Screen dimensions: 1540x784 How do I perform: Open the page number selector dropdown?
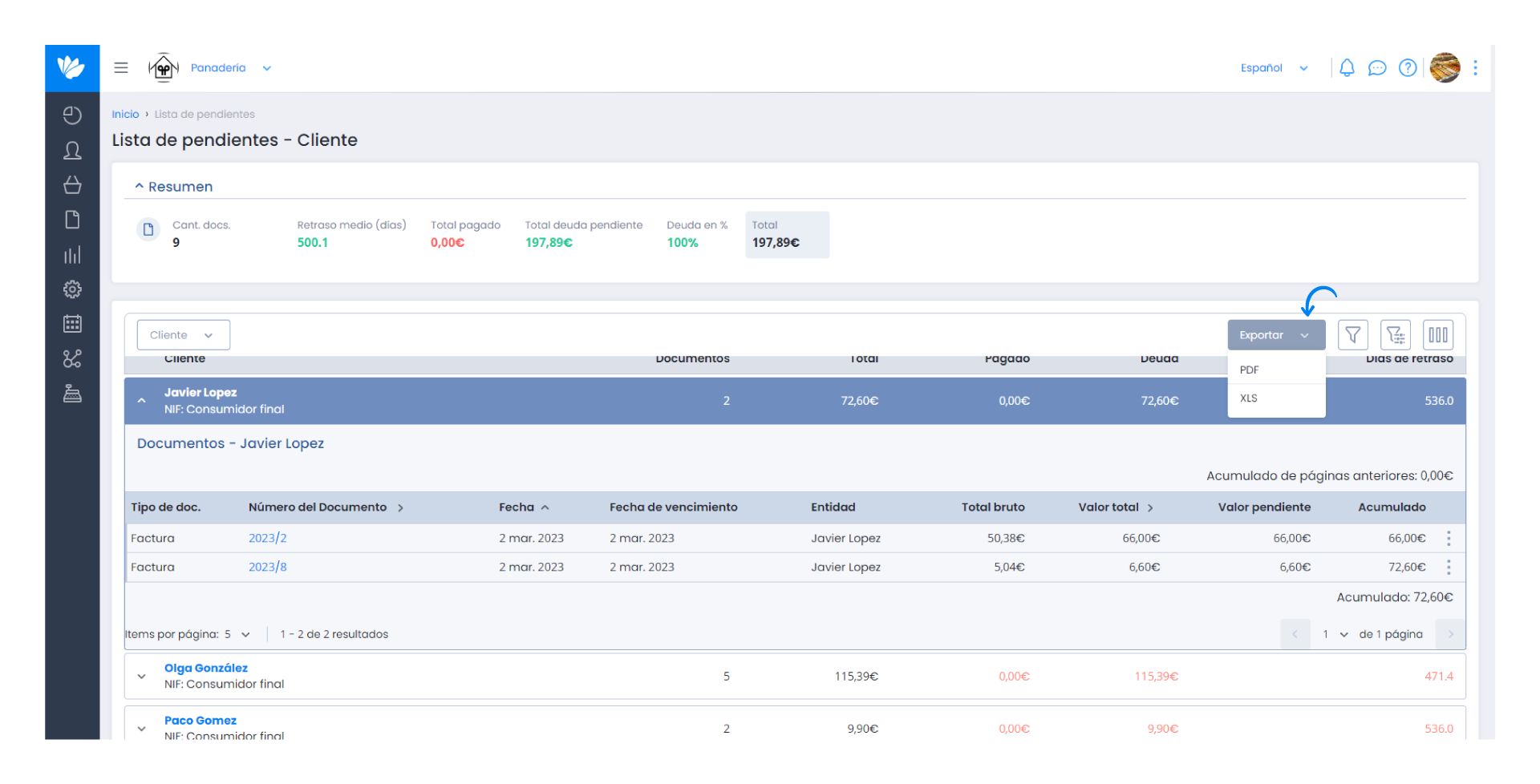click(1335, 634)
